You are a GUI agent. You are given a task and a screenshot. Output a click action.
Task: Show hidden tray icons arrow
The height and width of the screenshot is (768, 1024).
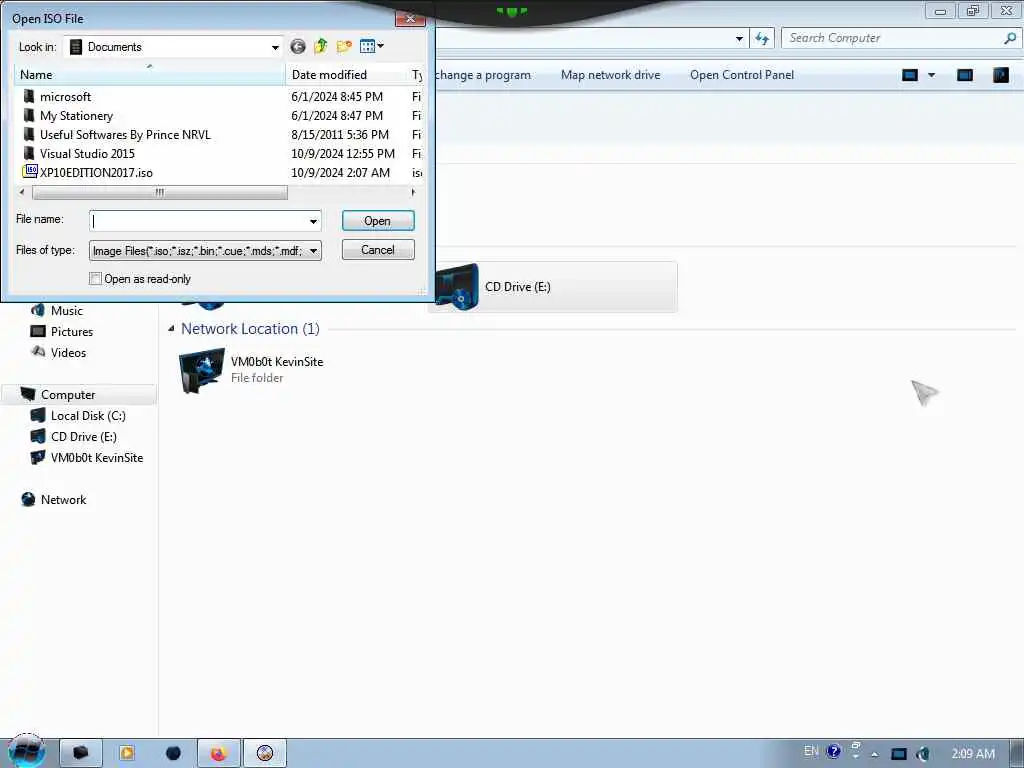click(x=874, y=754)
